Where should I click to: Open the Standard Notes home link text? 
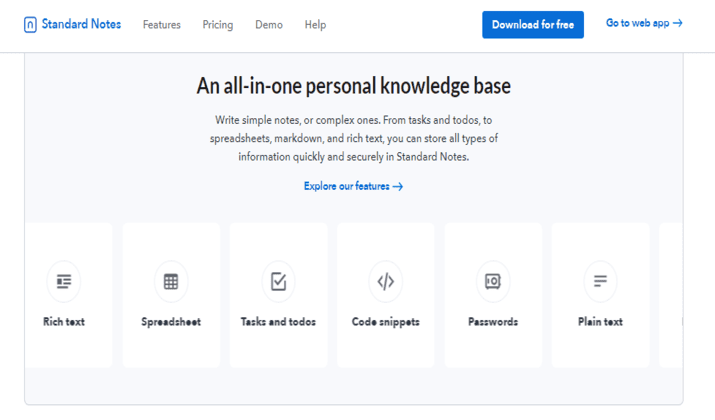pos(81,24)
